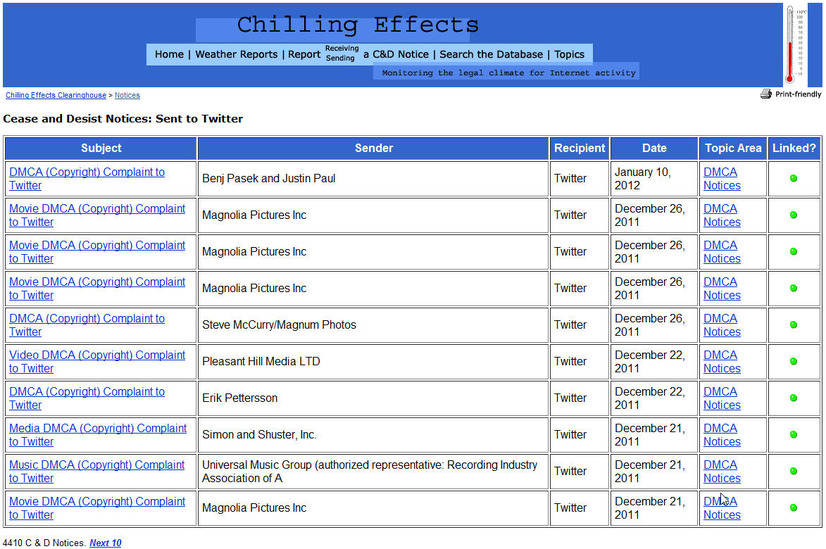
Task: Click the Recipient column header
Action: (579, 148)
